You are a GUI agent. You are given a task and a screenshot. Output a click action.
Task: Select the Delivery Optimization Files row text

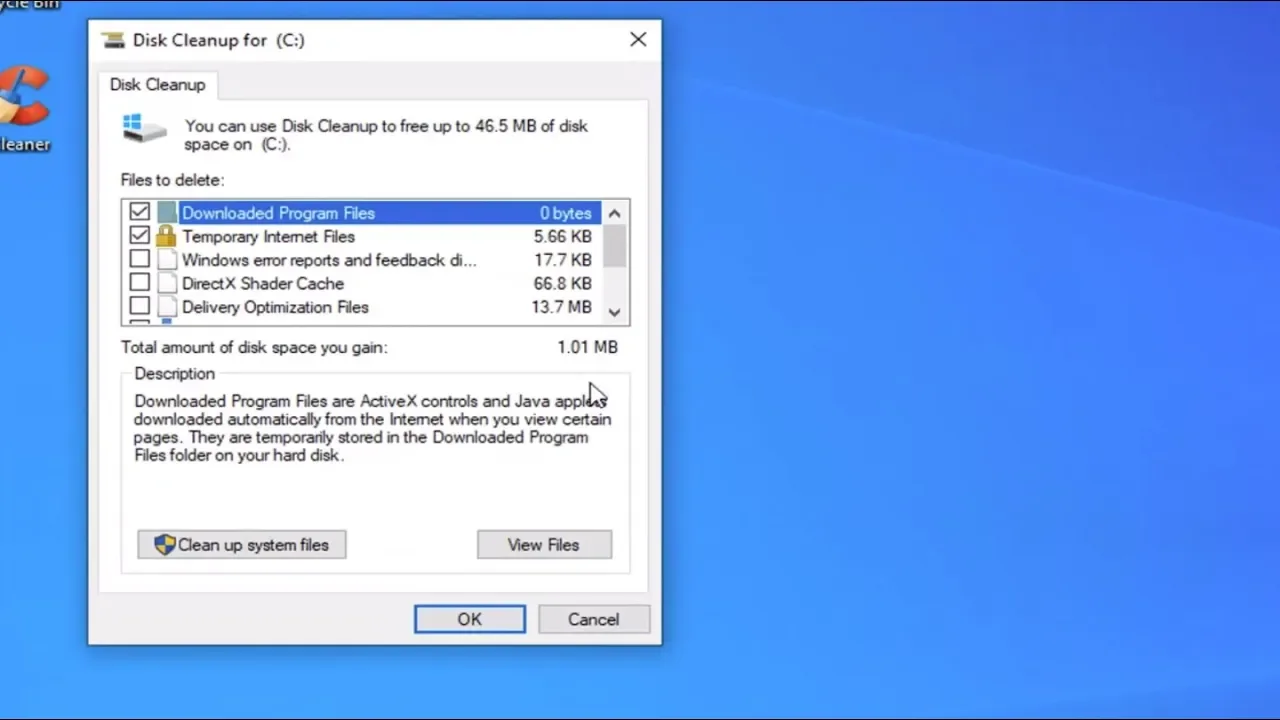pos(275,307)
